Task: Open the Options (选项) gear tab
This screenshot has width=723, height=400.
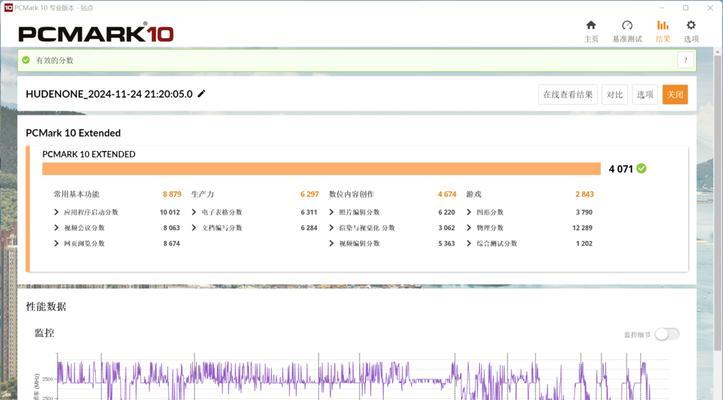Action: (691, 31)
